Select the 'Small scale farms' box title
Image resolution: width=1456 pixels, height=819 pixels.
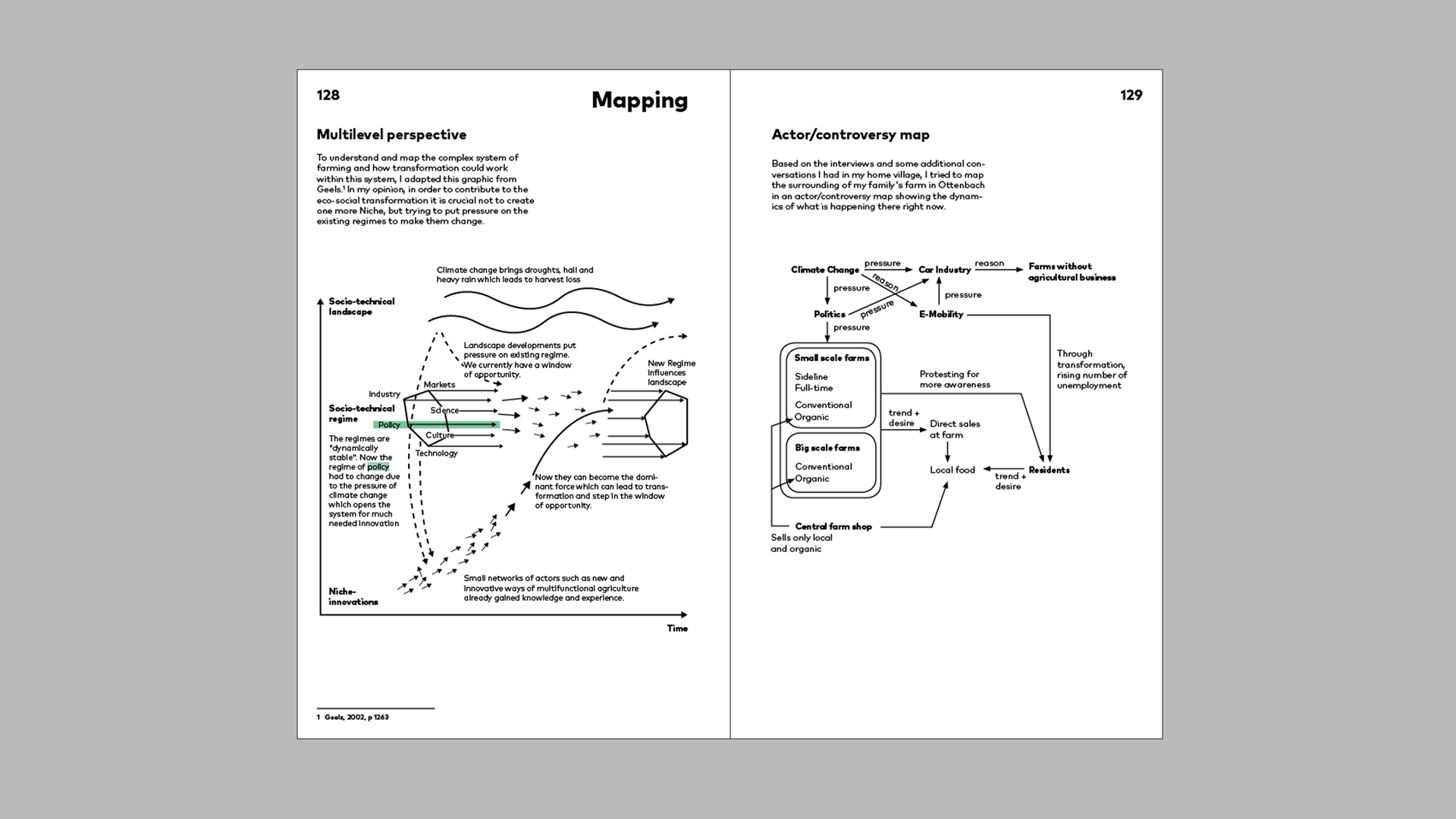point(831,358)
